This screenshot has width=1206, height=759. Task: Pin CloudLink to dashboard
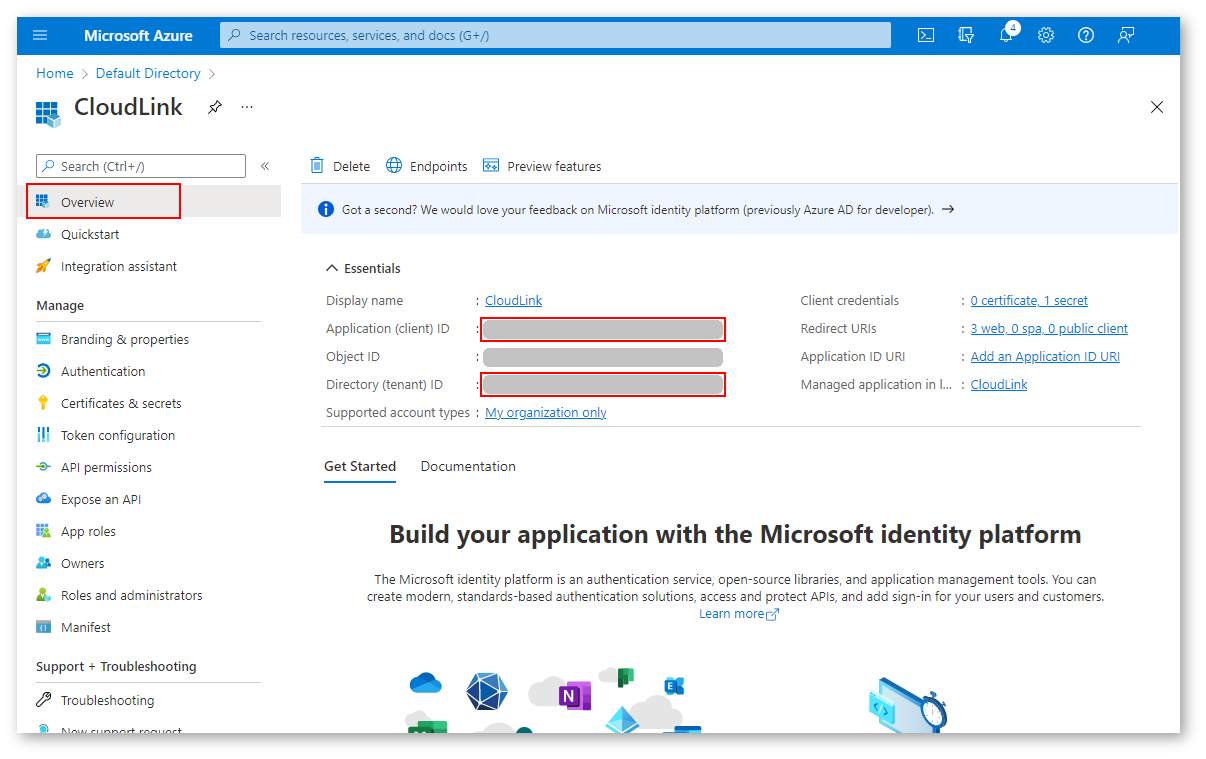pos(215,107)
